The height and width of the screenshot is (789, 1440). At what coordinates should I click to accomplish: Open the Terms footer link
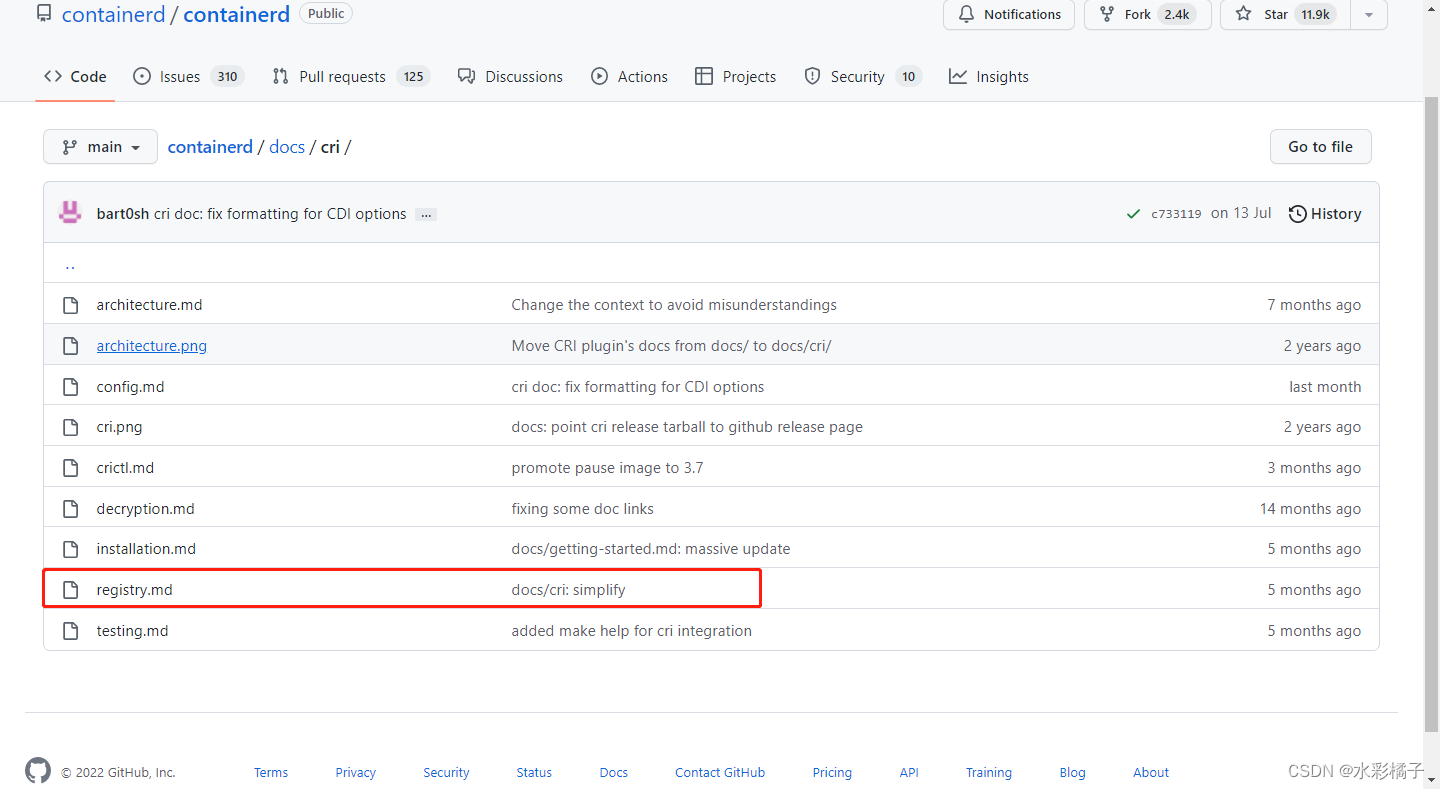pyautogui.click(x=271, y=773)
